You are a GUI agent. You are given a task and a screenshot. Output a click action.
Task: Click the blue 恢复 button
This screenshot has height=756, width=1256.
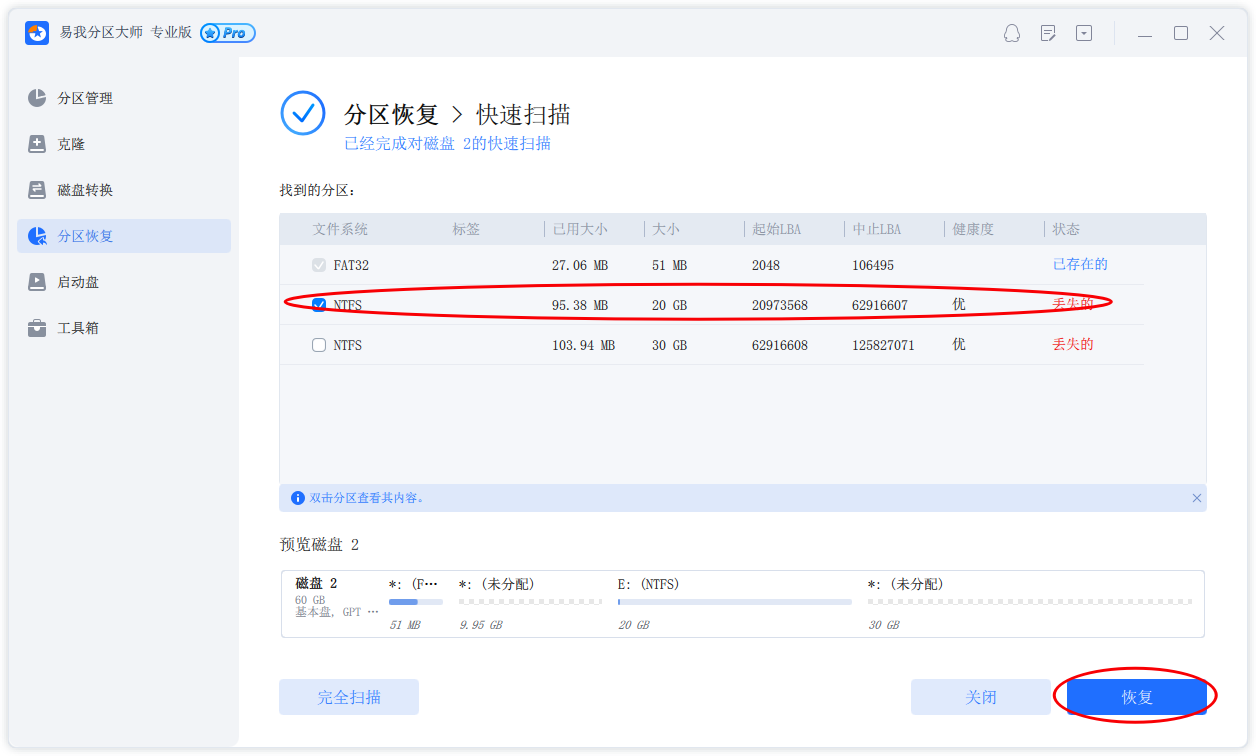point(1136,697)
